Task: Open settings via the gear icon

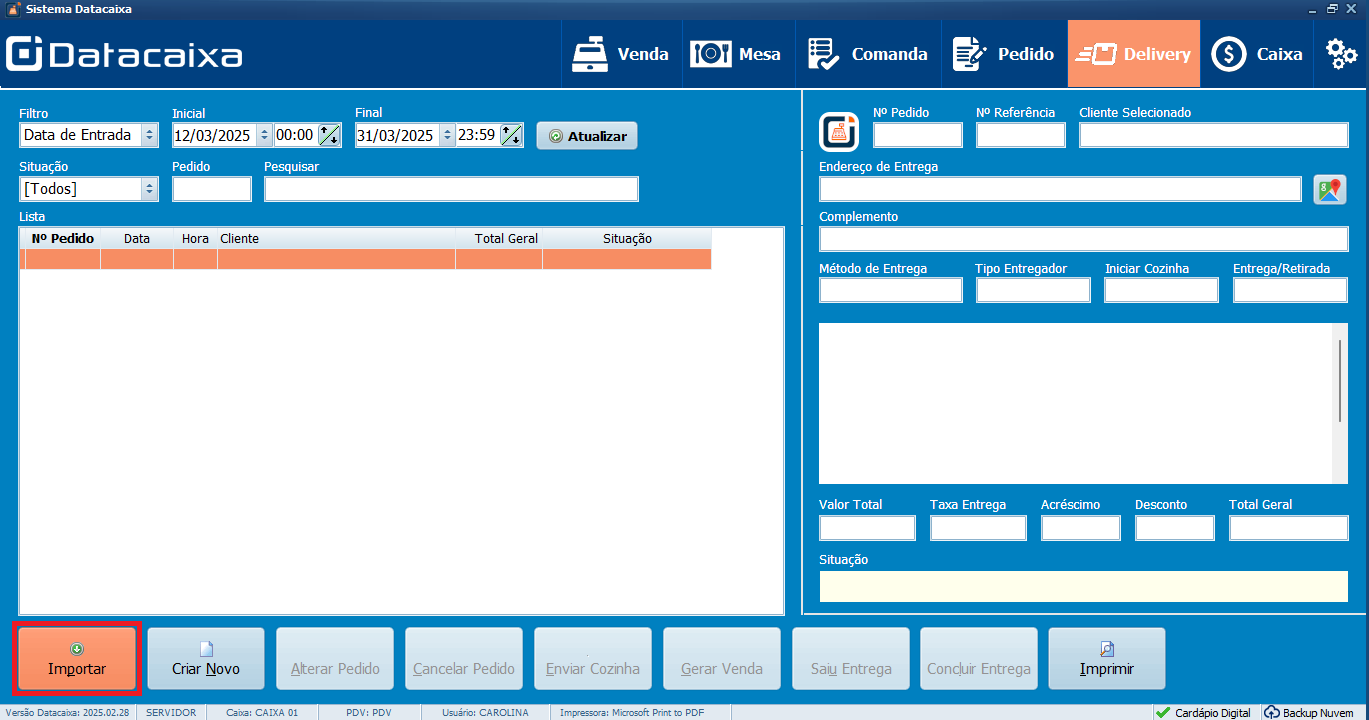Action: pyautogui.click(x=1340, y=53)
